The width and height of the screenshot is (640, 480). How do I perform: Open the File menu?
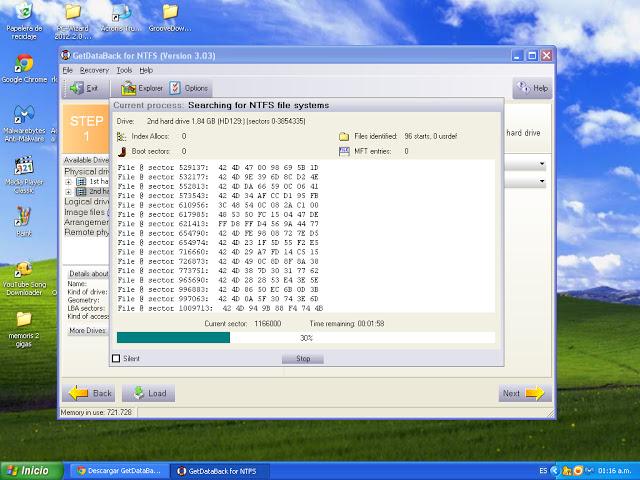click(67, 71)
